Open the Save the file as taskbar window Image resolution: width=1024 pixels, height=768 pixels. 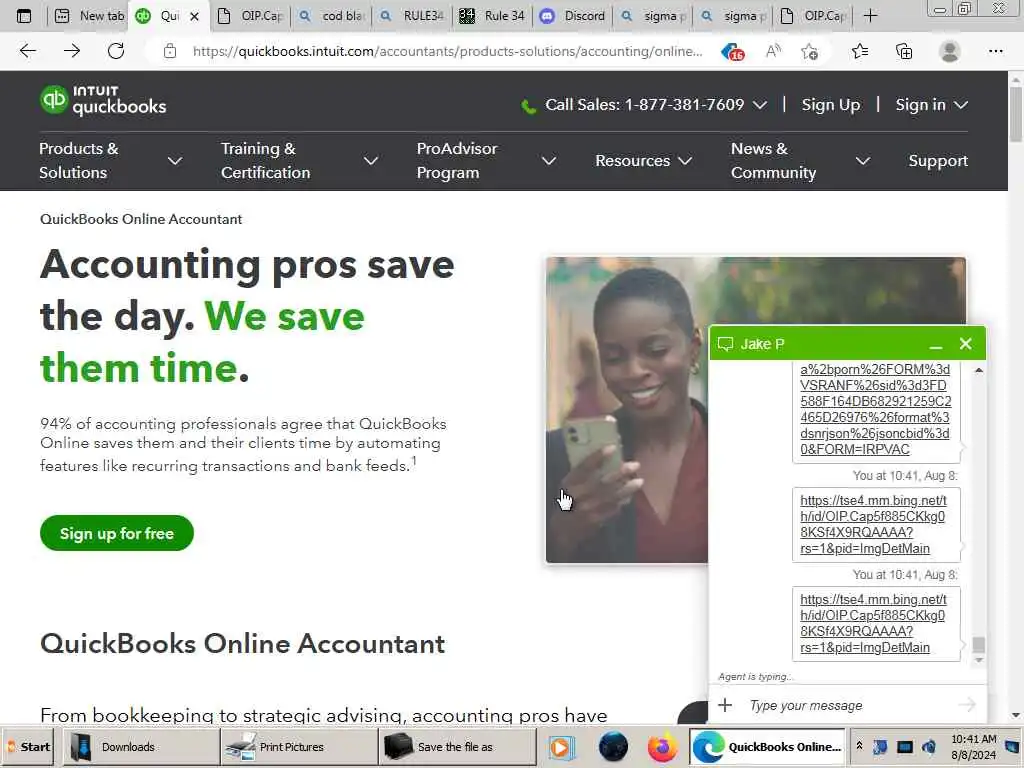[x=456, y=747]
